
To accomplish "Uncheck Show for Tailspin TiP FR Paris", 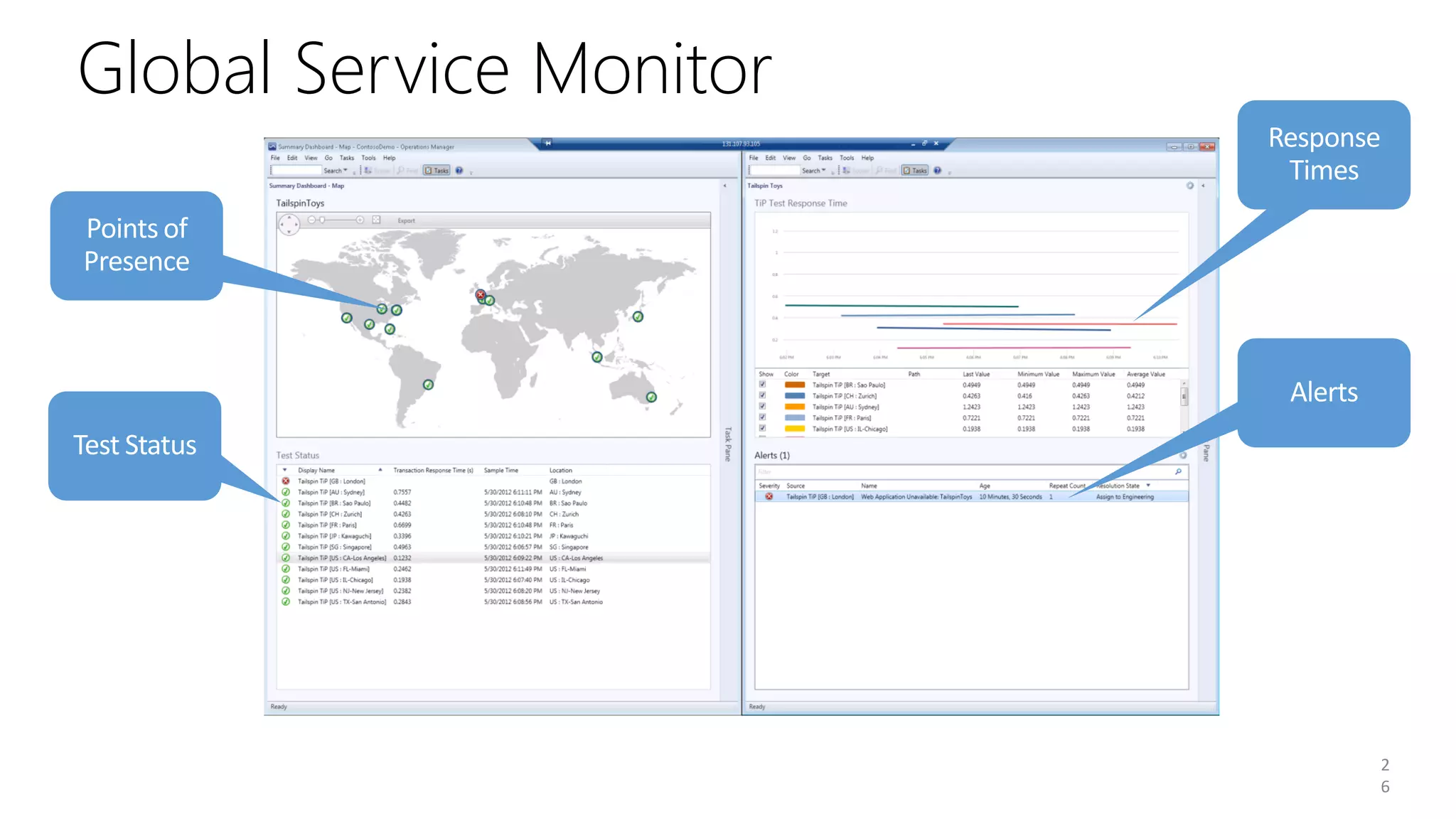I will [762, 417].
